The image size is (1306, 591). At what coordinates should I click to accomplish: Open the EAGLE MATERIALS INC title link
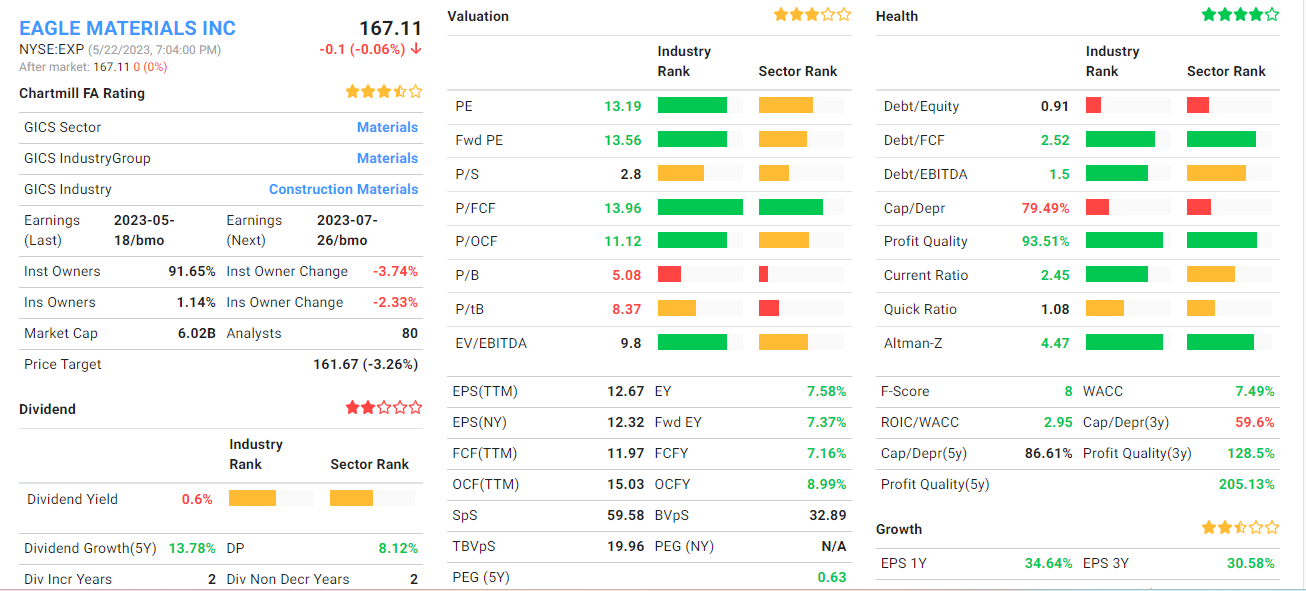[x=128, y=28]
